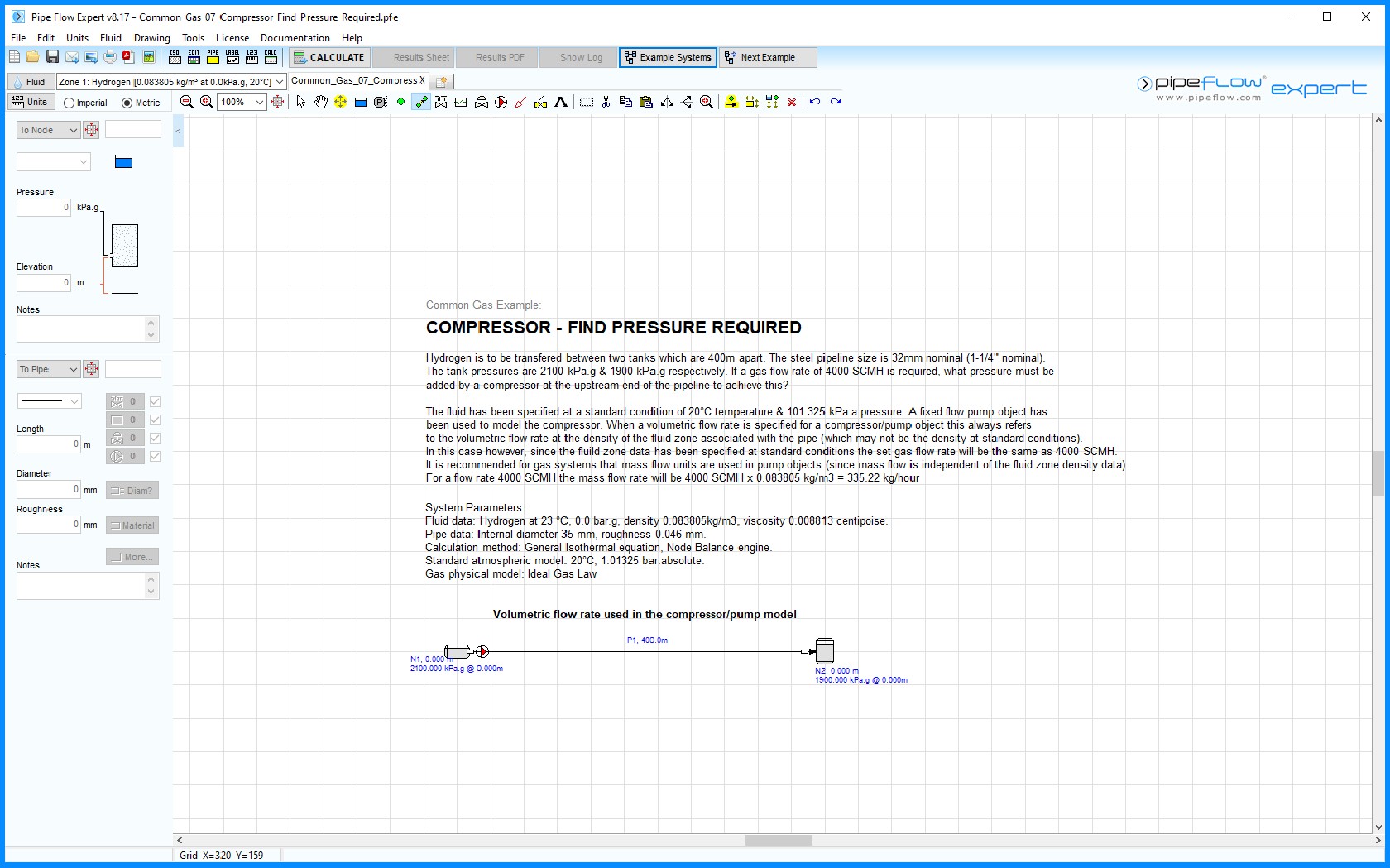Viewport: 1390px width, 868px height.
Task: Click the undo arrow icon
Action: 815,102
